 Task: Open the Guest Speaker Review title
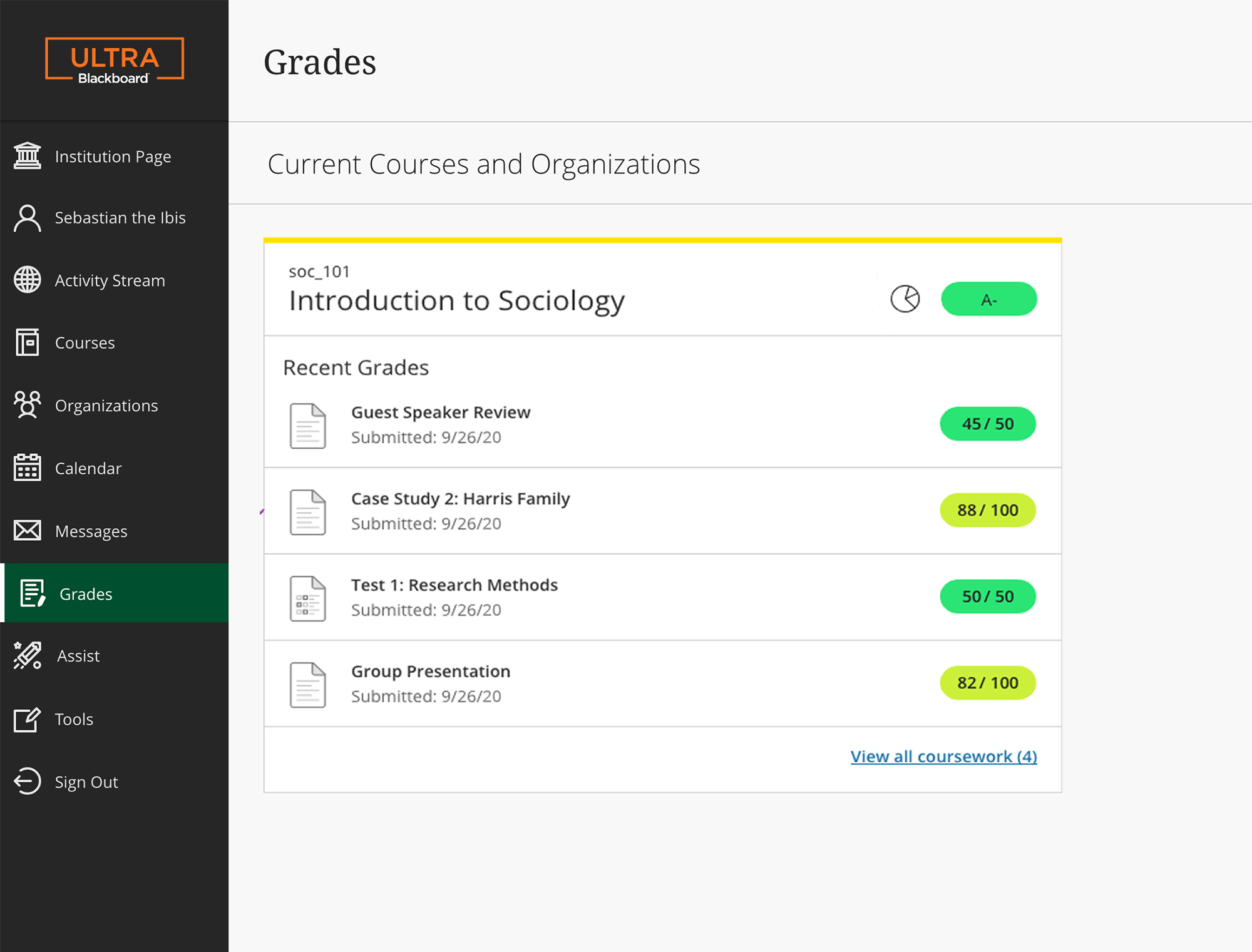coord(441,412)
